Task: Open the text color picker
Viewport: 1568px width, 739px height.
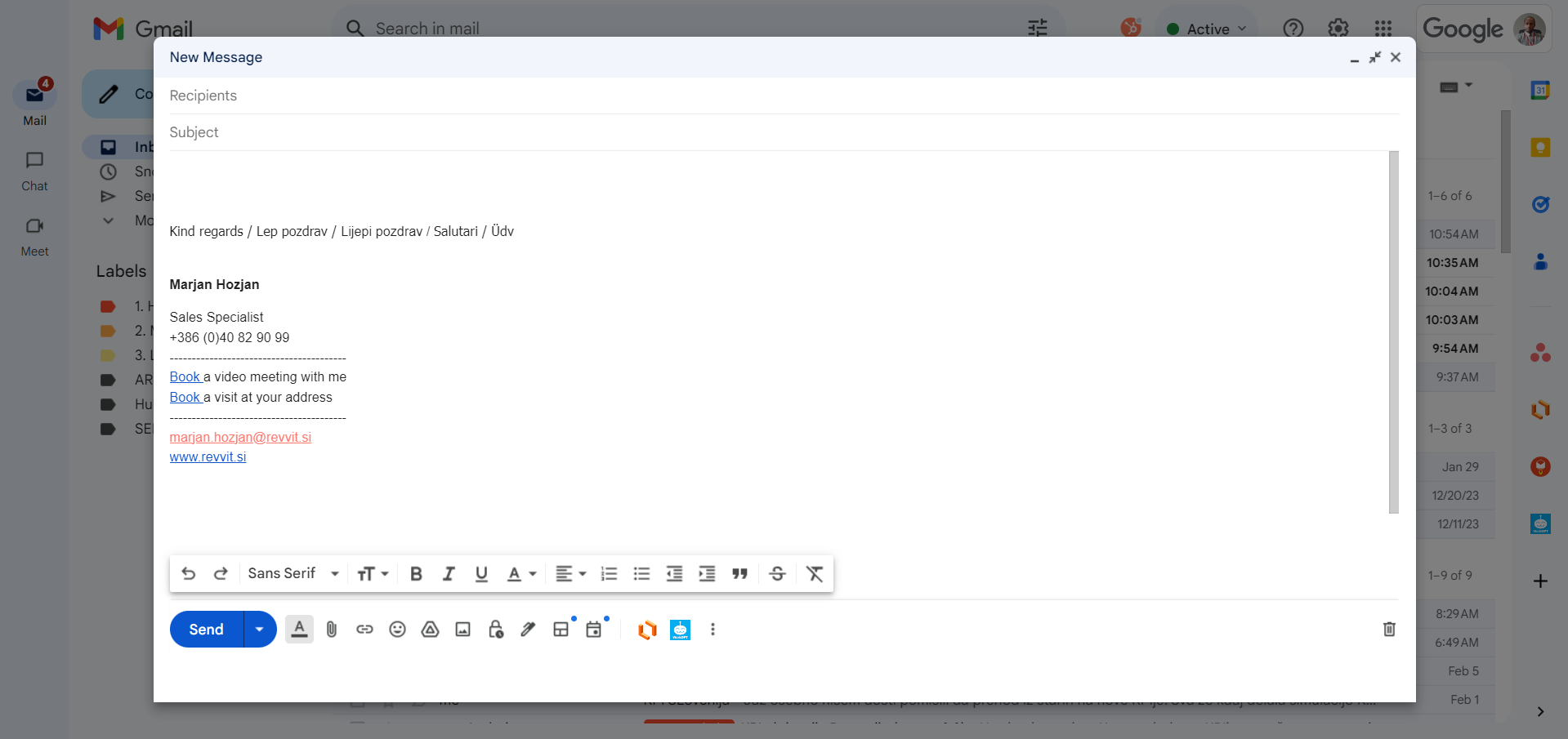Action: tap(520, 574)
